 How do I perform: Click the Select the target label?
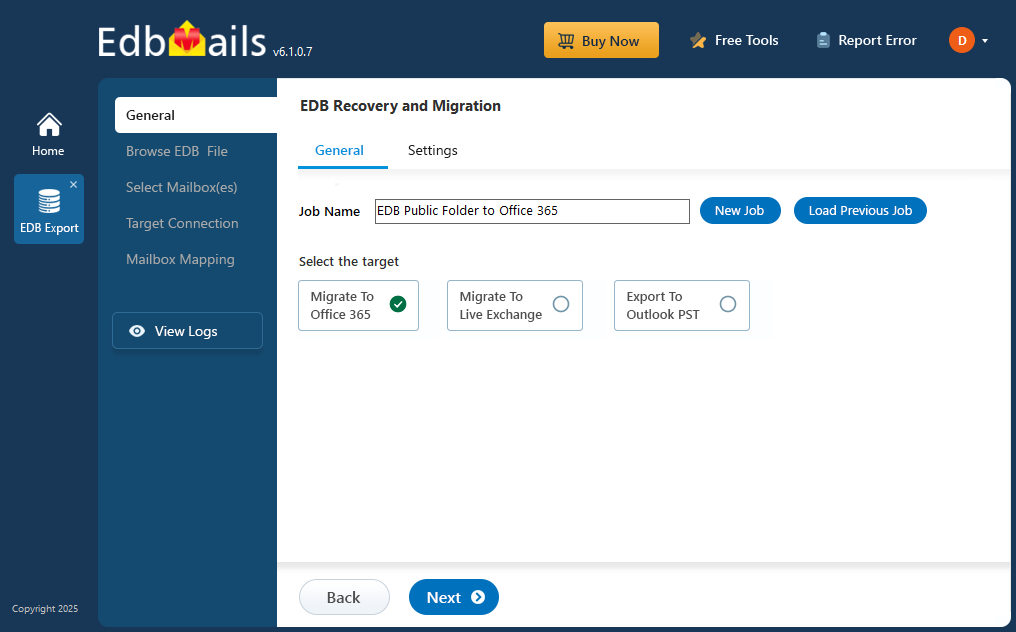(349, 261)
